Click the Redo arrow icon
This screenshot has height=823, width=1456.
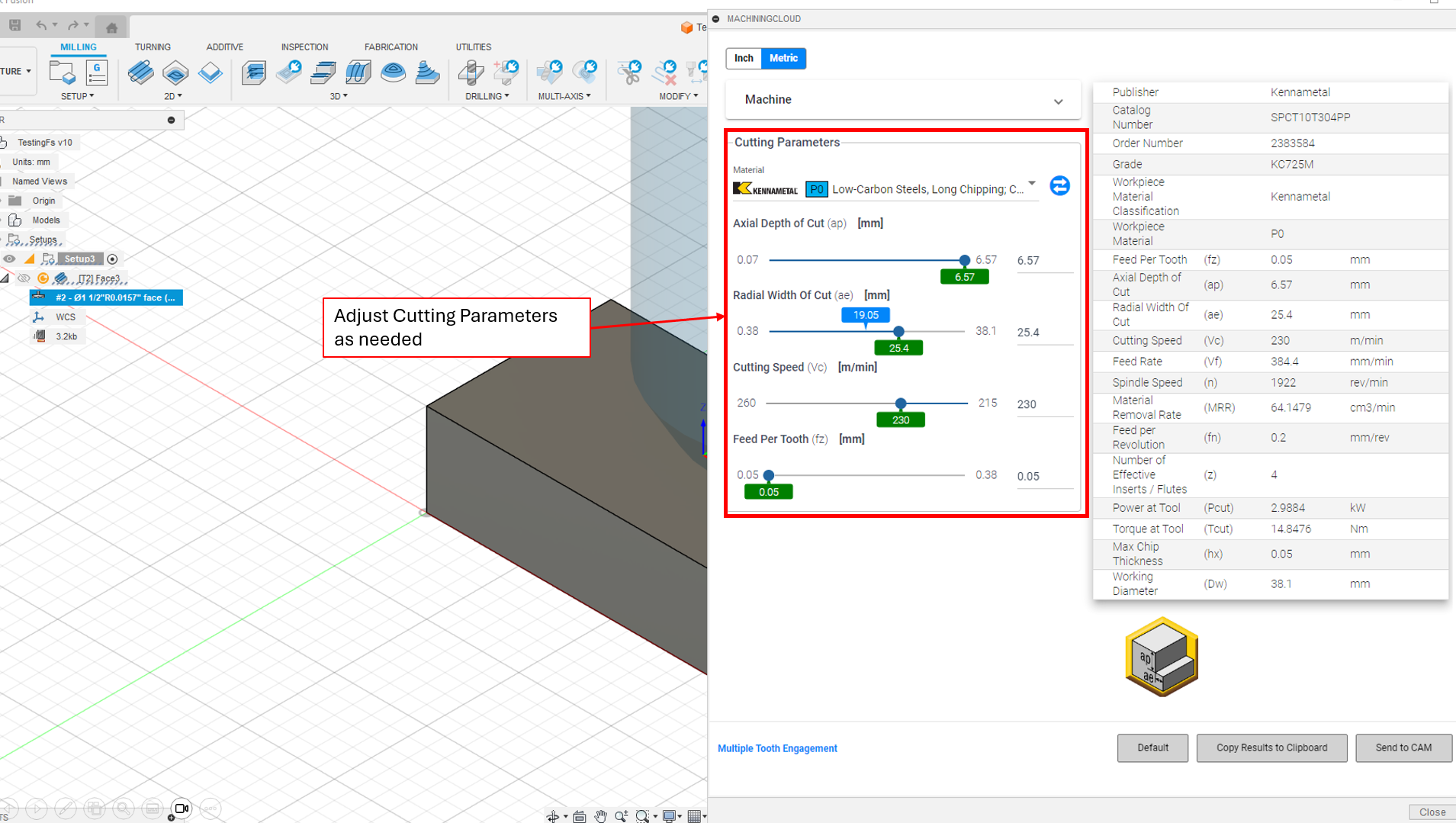(73, 25)
